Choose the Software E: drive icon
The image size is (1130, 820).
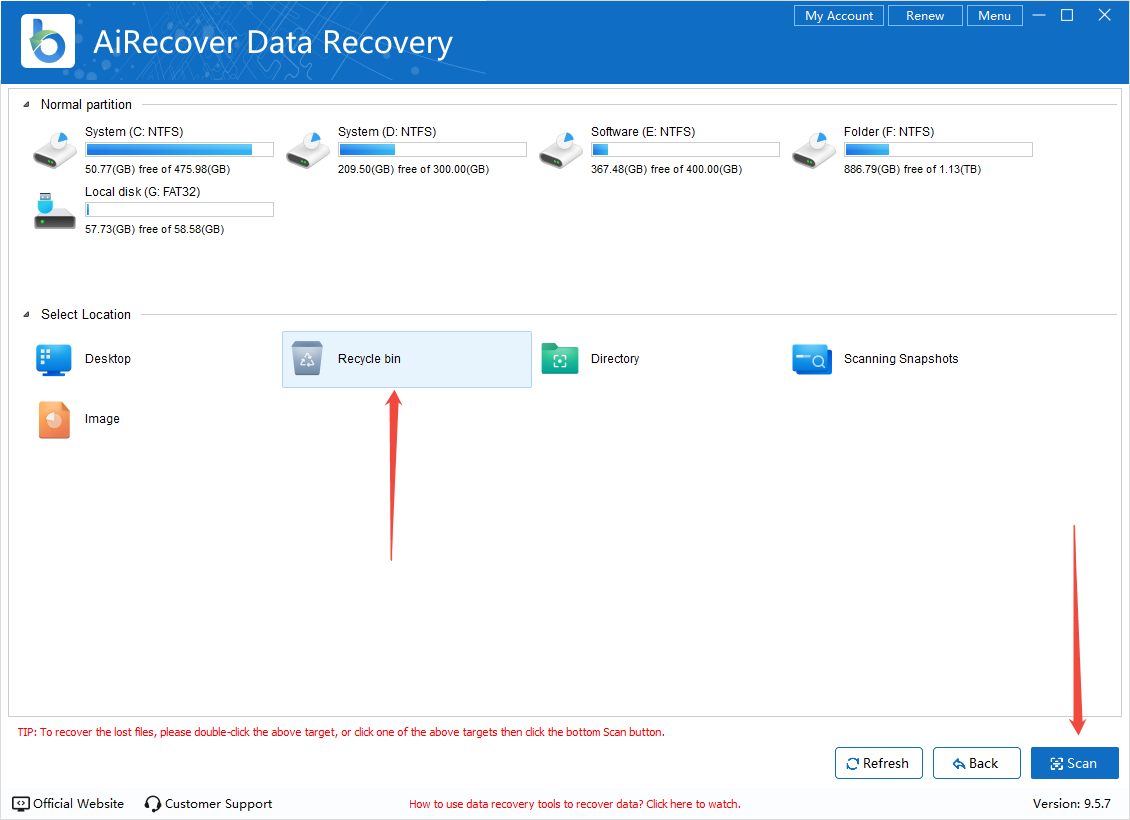(x=560, y=150)
